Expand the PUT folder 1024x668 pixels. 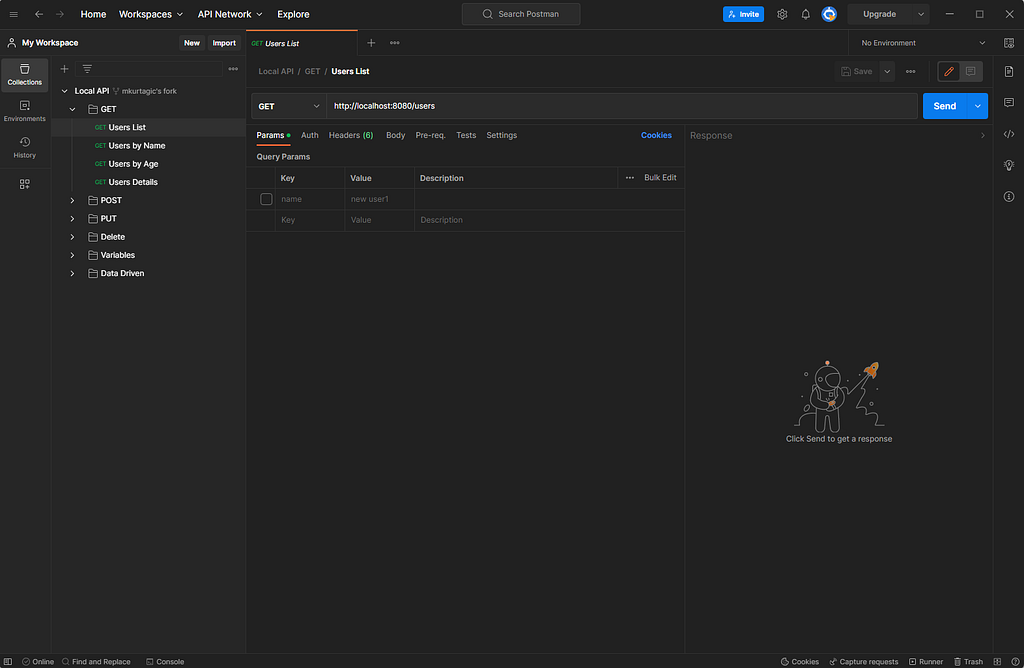tap(72, 219)
